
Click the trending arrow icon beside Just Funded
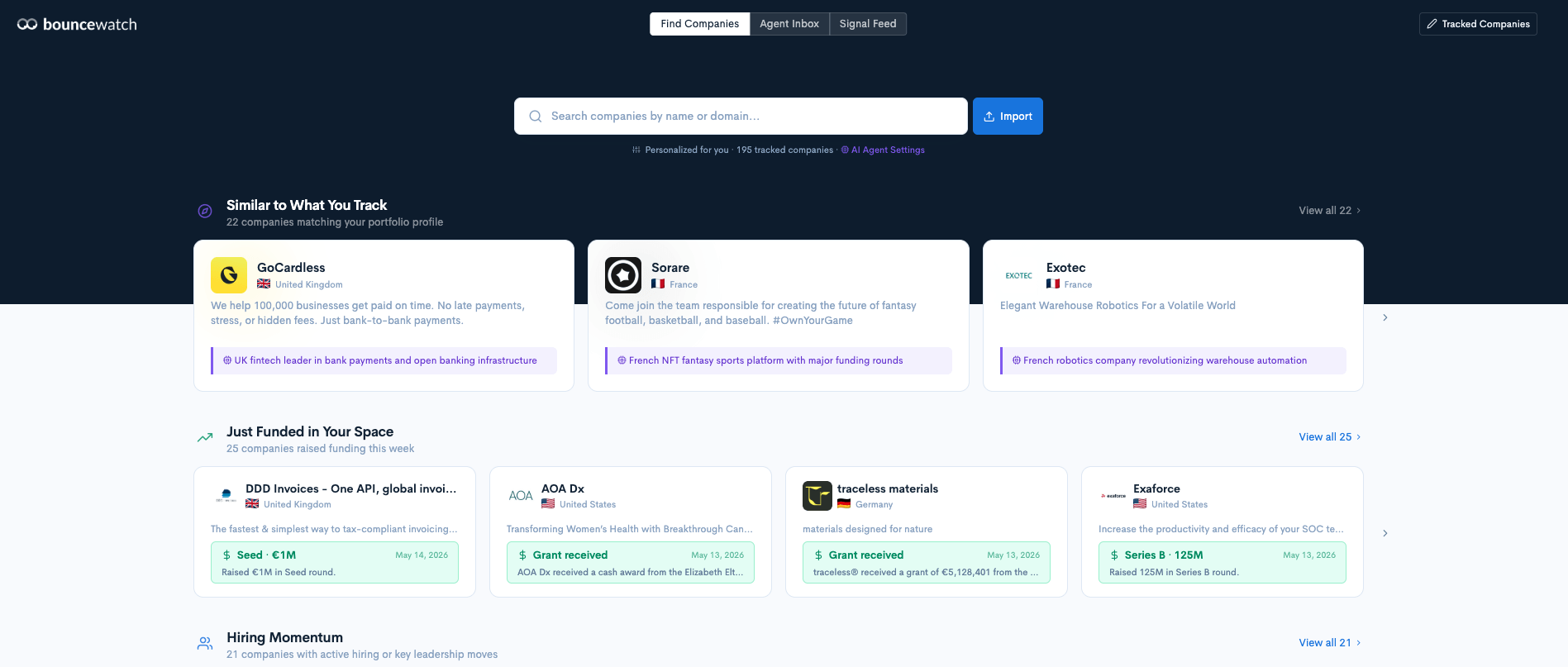click(205, 437)
